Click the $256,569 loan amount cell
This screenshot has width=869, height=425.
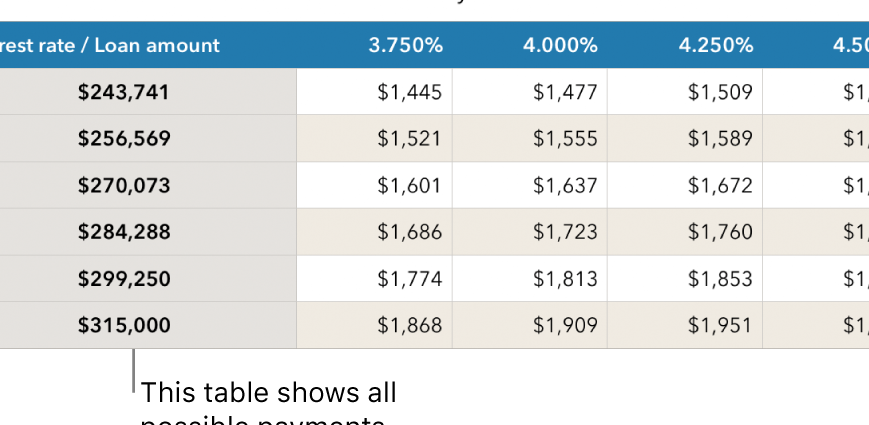point(124,138)
